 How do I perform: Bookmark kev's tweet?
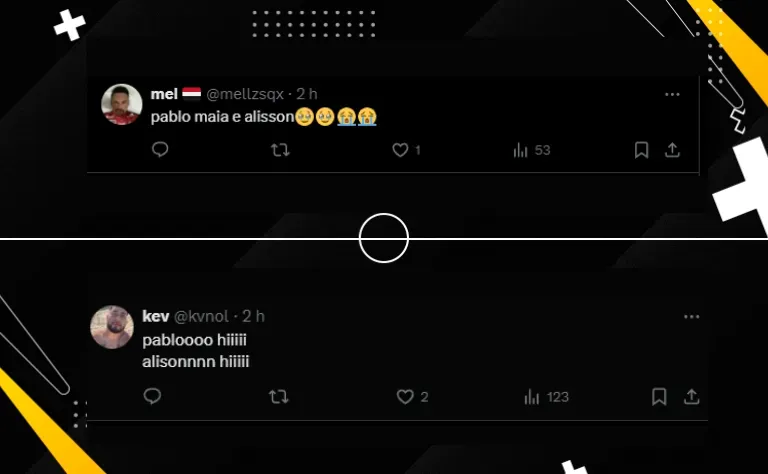[659, 397]
